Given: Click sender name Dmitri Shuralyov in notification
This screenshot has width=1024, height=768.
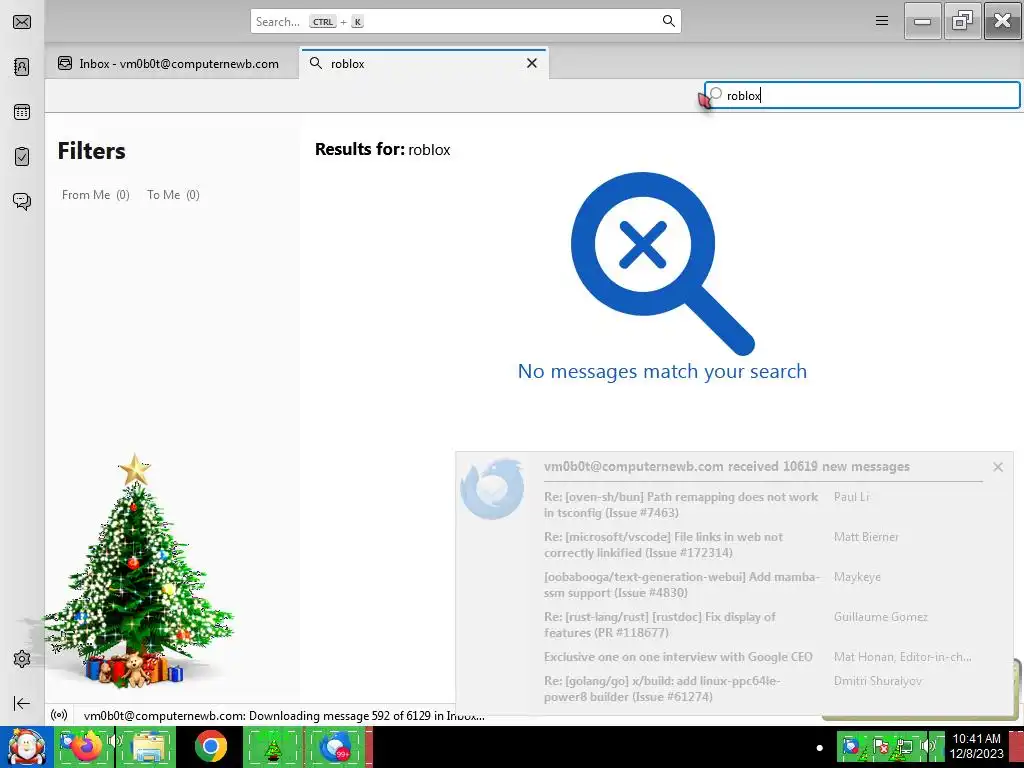Looking at the screenshot, I should (878, 680).
